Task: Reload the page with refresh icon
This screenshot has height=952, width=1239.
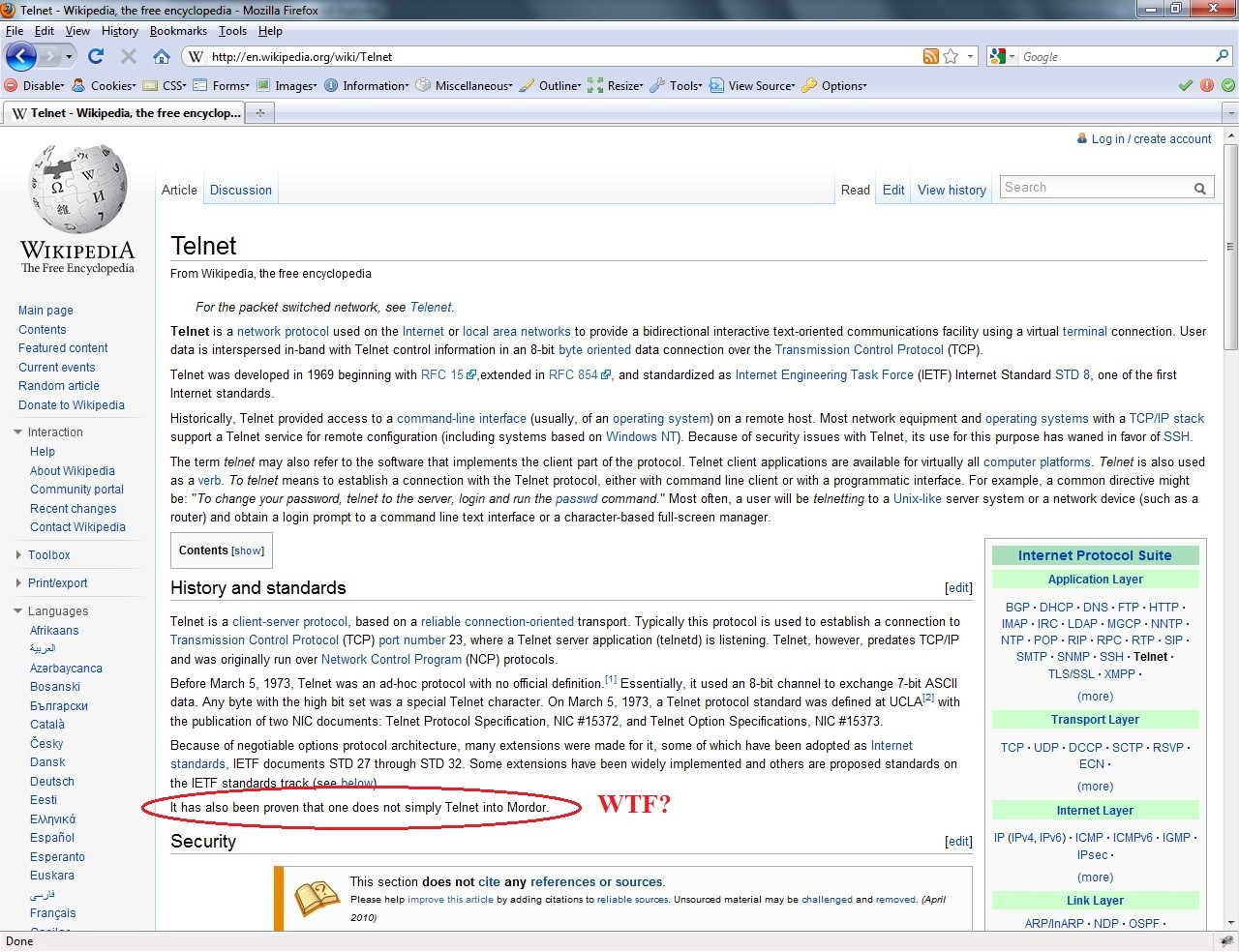Action: coord(95,56)
